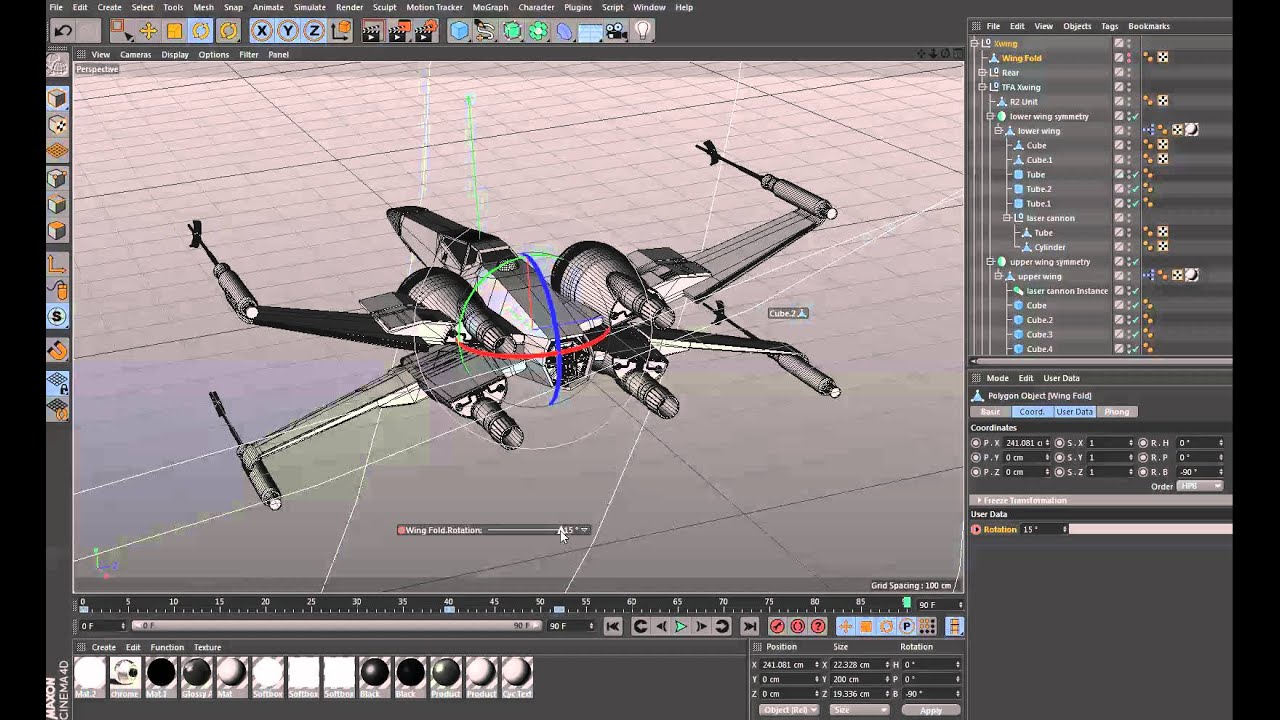The image size is (1280, 720).
Task: Toggle Position keyframe recording icon
Action: pos(845,626)
